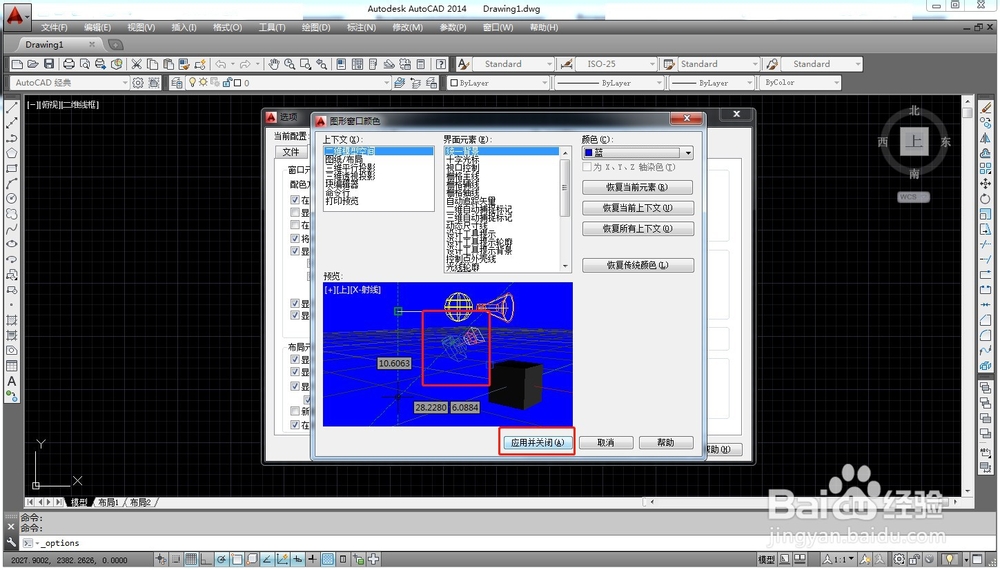Open the ByLayer linetype dropdown
The width and height of the screenshot is (1000, 570).
[x=609, y=83]
